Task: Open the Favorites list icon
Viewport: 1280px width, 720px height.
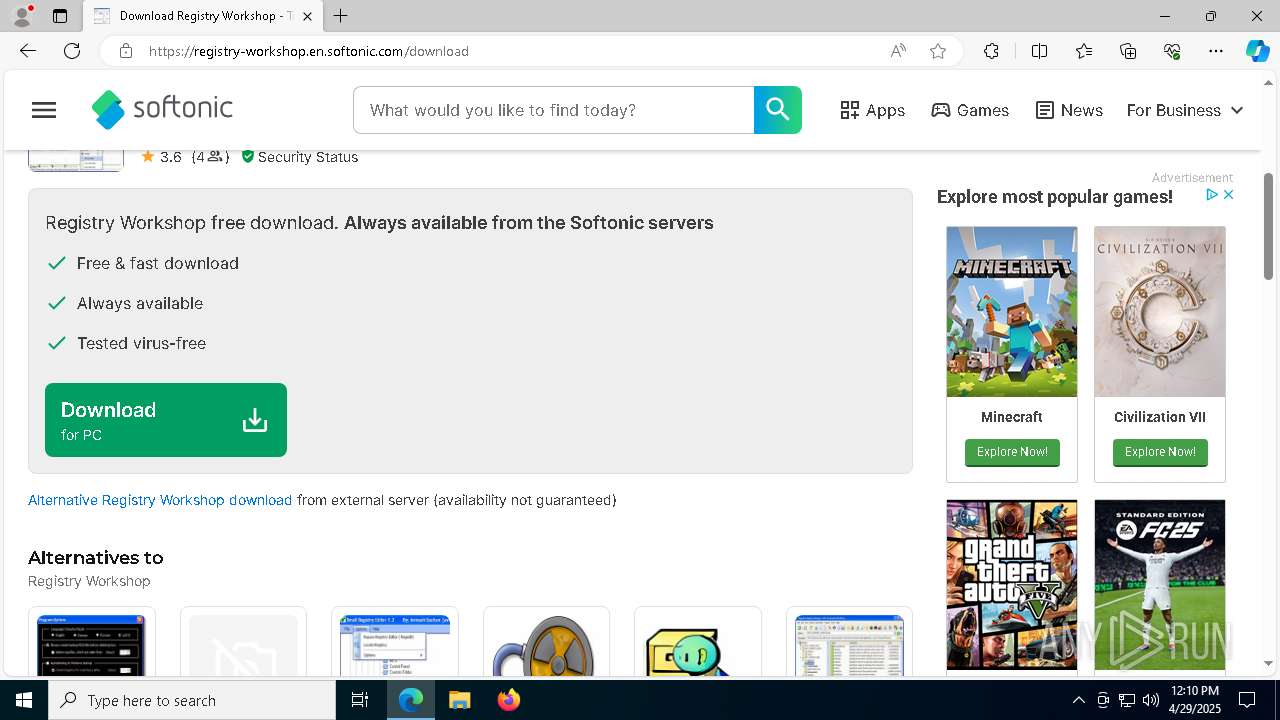Action: pos(1084,51)
